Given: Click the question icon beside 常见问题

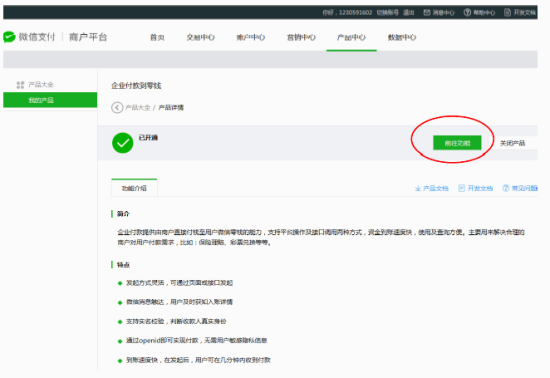Looking at the screenshot, I should [x=505, y=188].
